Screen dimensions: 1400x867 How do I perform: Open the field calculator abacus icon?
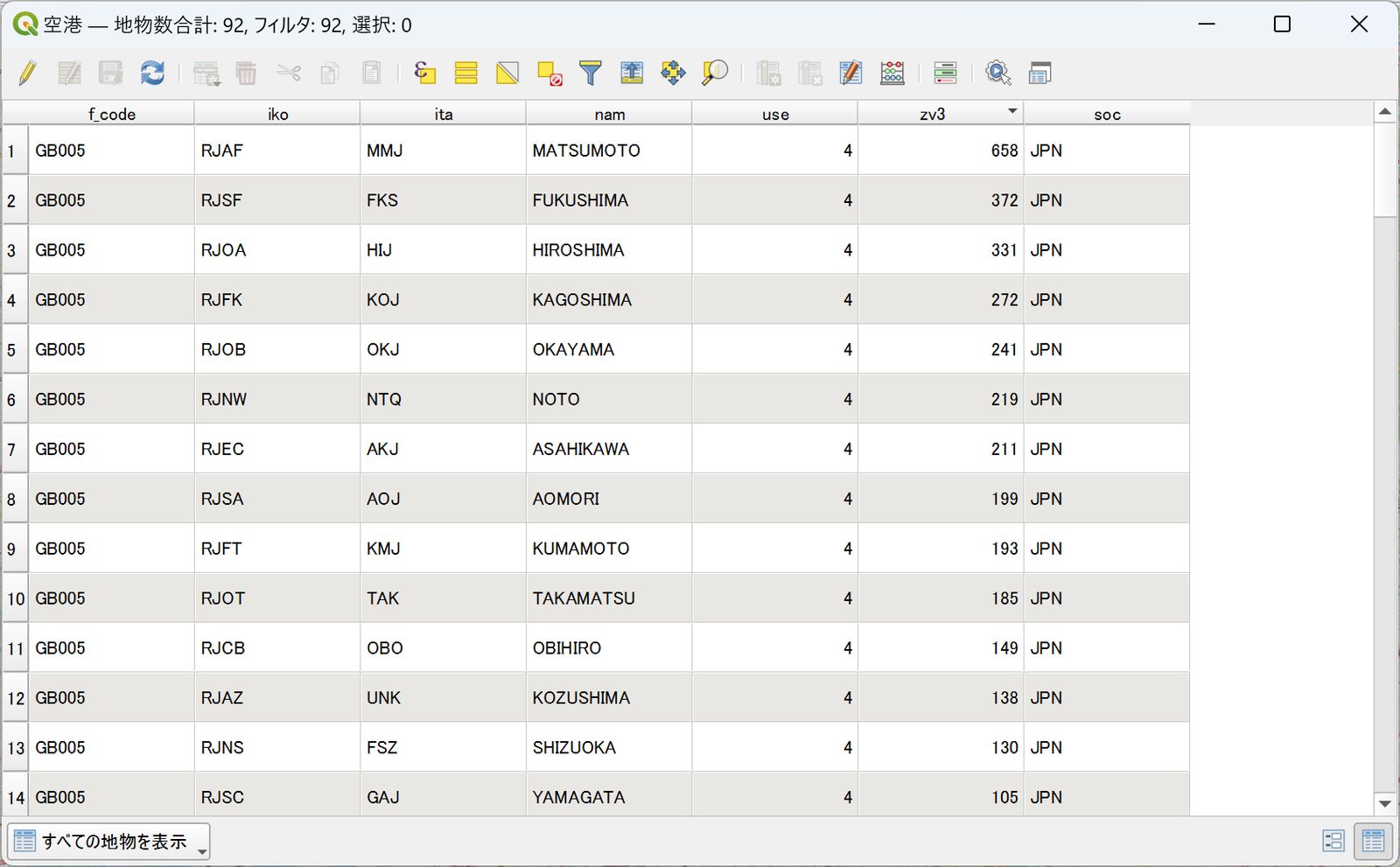pyautogui.click(x=892, y=73)
